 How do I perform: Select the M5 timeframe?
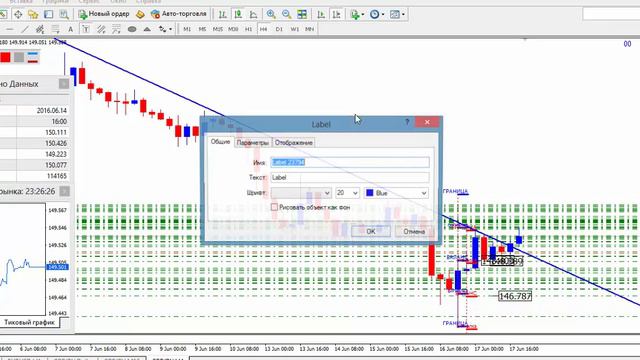click(x=202, y=29)
